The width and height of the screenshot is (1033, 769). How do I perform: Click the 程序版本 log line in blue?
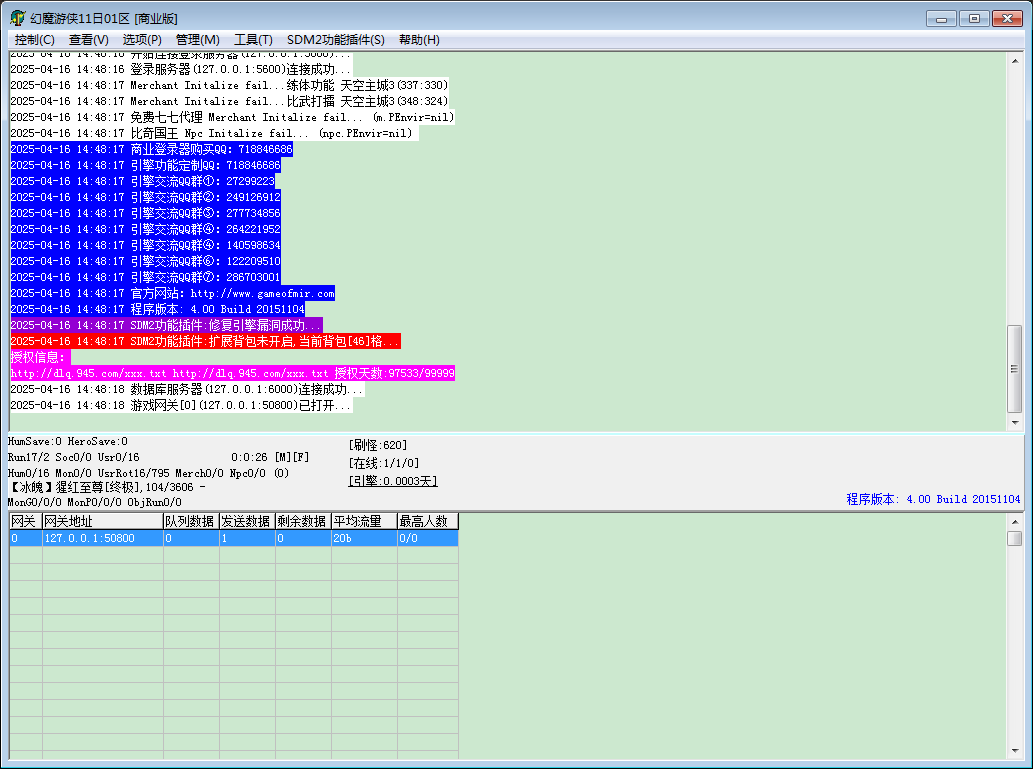tap(157, 309)
